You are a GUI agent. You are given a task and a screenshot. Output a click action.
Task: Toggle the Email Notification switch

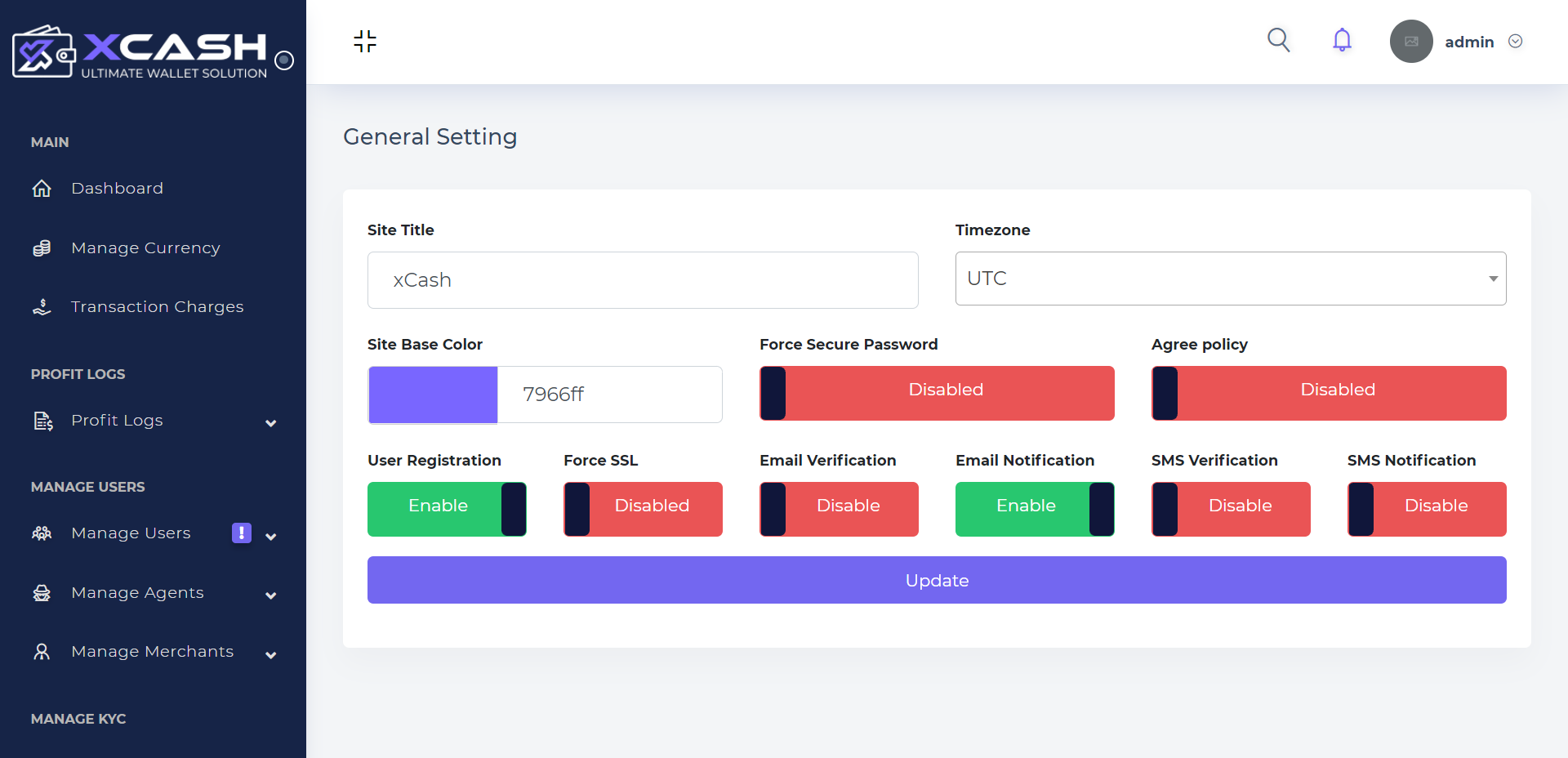[1035, 509]
